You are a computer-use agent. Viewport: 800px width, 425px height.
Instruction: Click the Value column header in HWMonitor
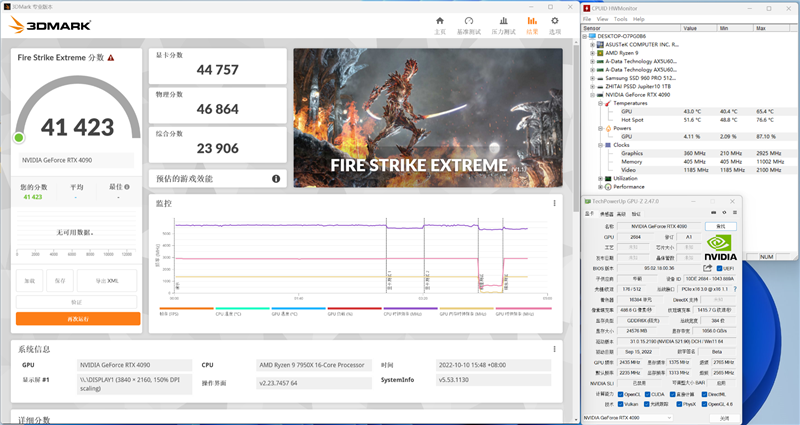[x=699, y=28]
